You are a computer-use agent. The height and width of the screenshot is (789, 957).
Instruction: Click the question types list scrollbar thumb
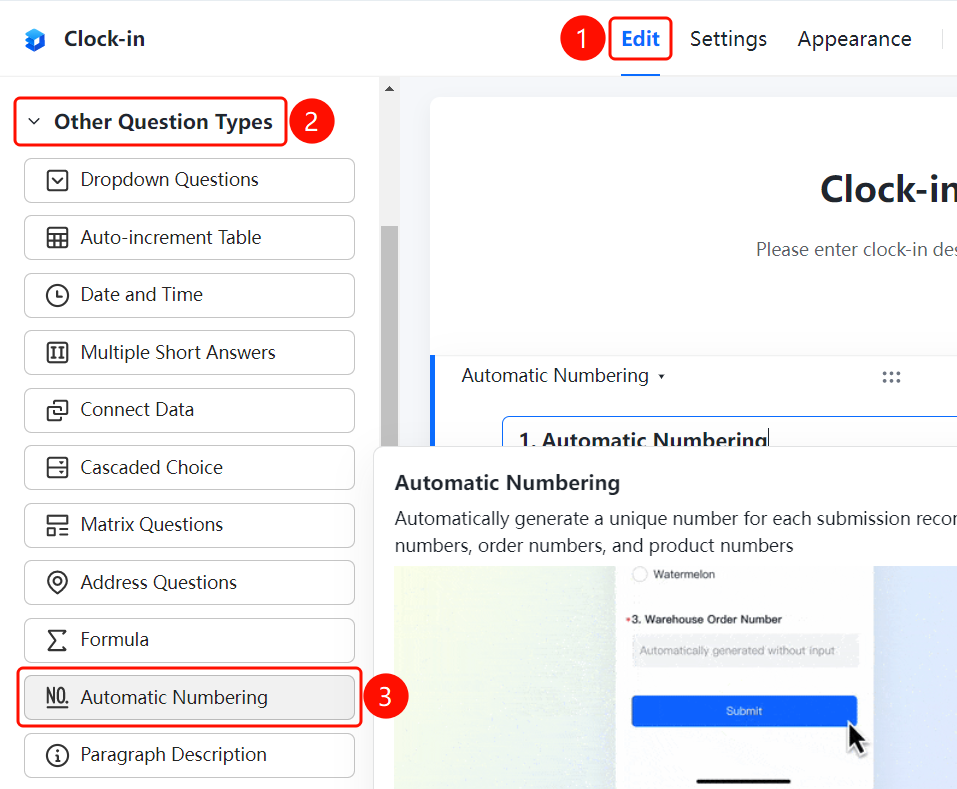389,336
